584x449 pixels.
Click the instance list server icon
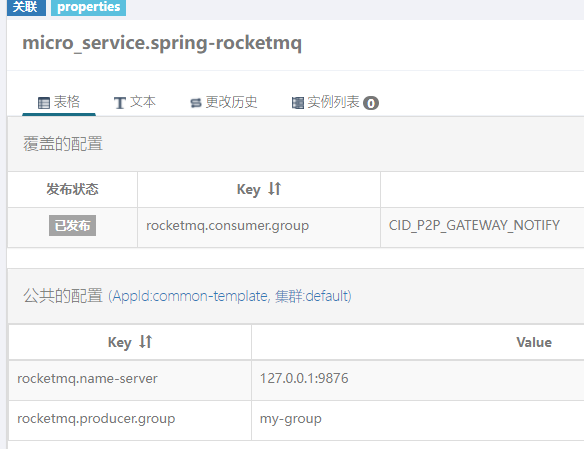(298, 103)
